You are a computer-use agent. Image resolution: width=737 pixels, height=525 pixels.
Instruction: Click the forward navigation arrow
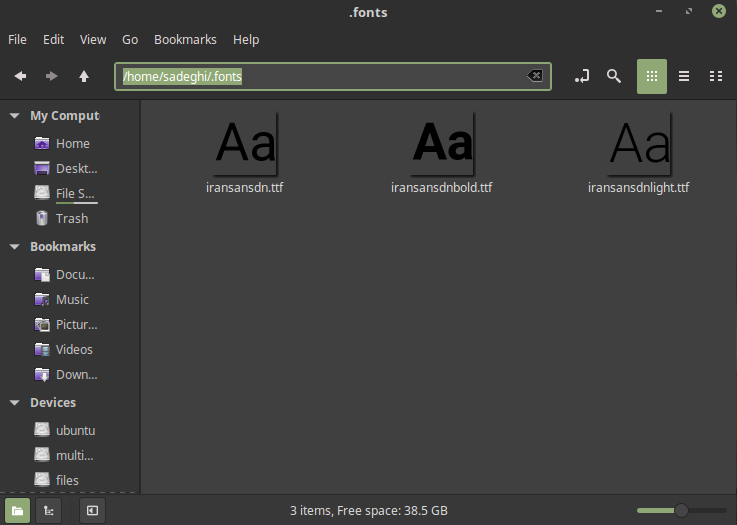pyautogui.click(x=52, y=76)
